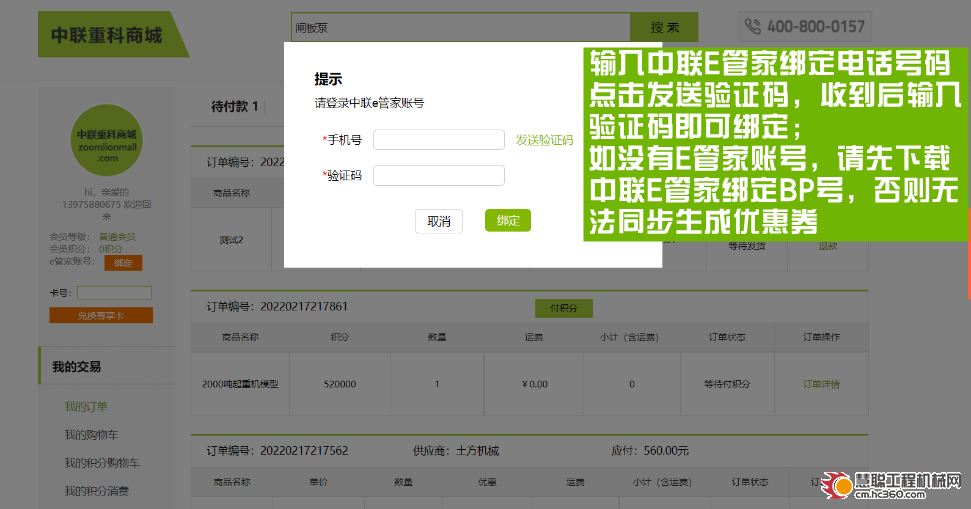The width and height of the screenshot is (971, 509).
Task: Cancel the dialog with 取消
Action: click(x=438, y=222)
